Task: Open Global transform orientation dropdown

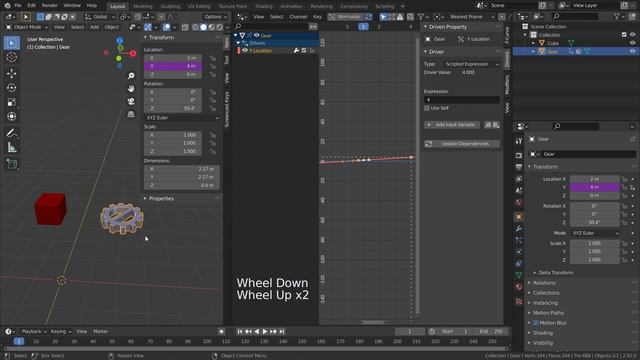Action: (x=100, y=17)
